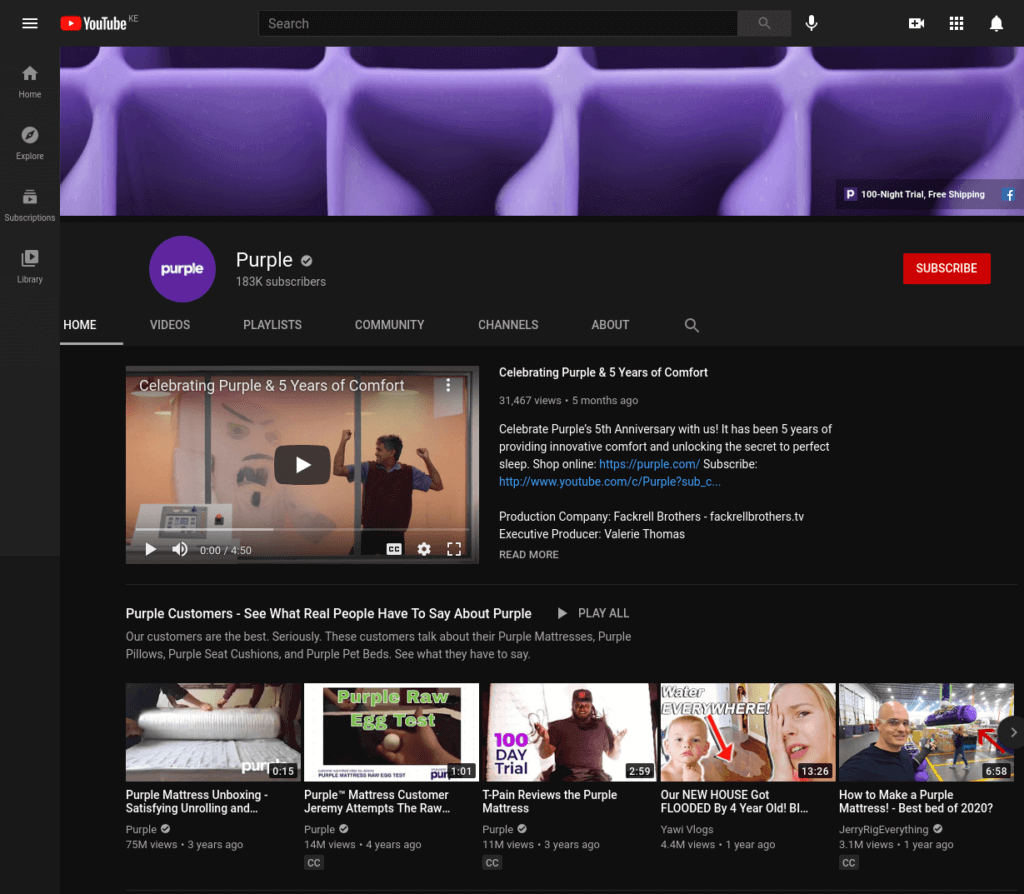Open T-Pain 100 Day Trial thumbnail
Viewport: 1024px width, 894px height.
pyautogui.click(x=569, y=732)
